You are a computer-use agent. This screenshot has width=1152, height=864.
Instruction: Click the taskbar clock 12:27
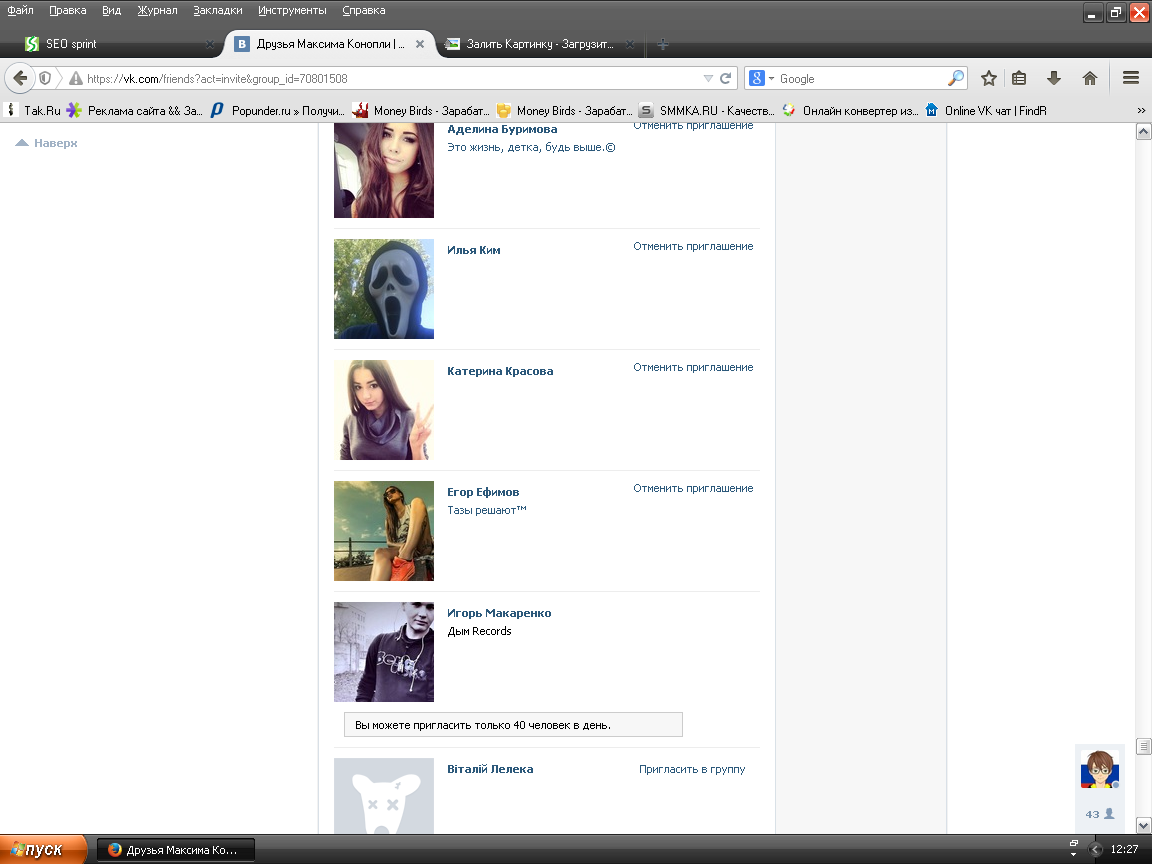click(1124, 849)
